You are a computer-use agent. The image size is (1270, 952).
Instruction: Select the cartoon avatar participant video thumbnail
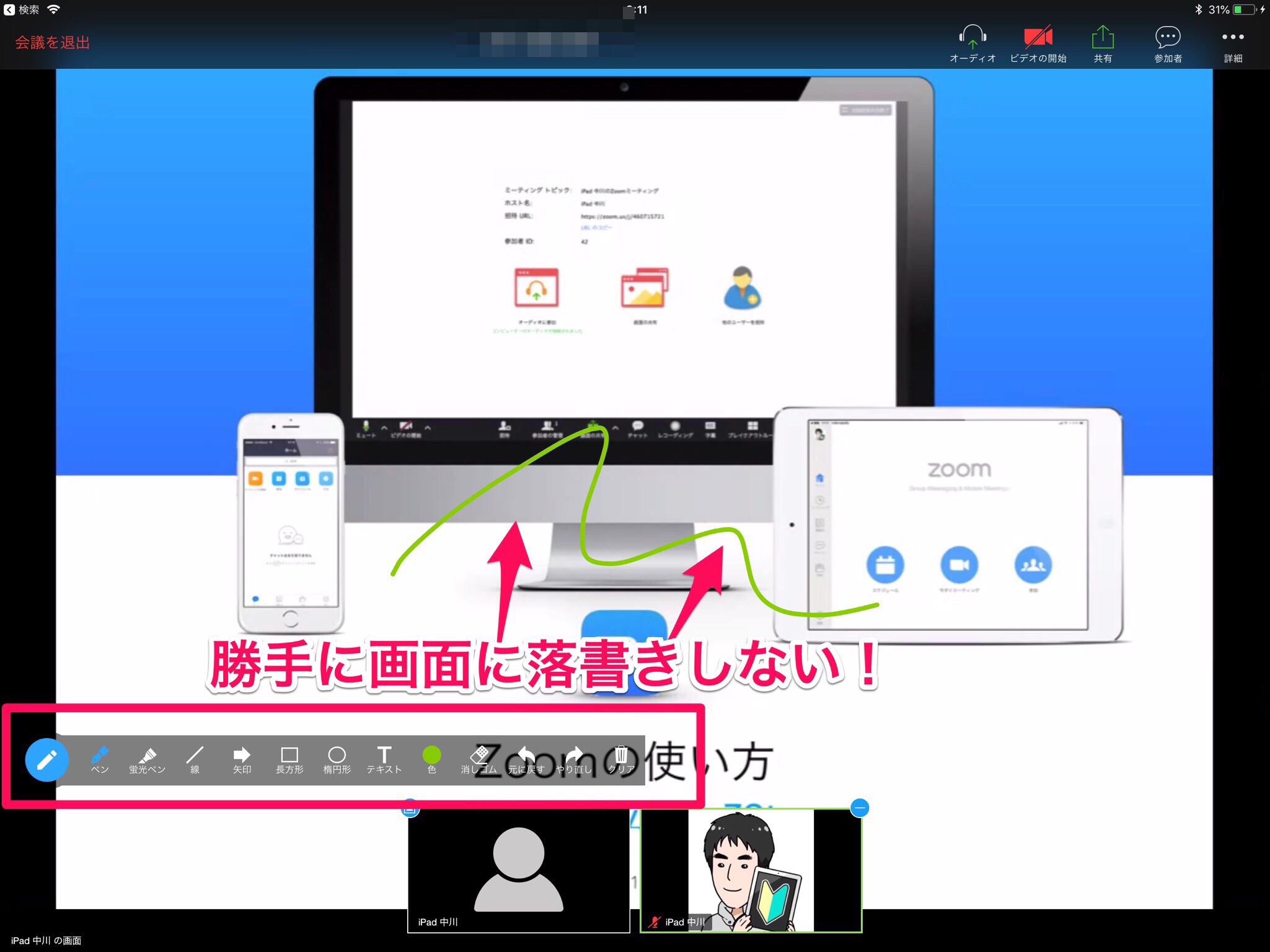(751, 870)
